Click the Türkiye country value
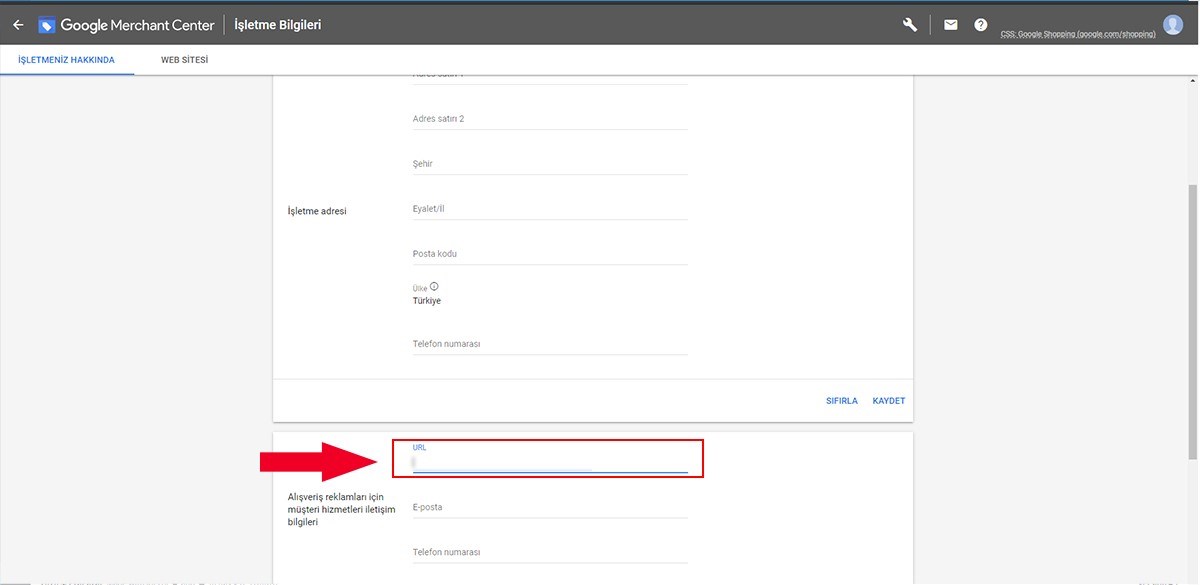The height and width of the screenshot is (585, 1200). tap(427, 301)
